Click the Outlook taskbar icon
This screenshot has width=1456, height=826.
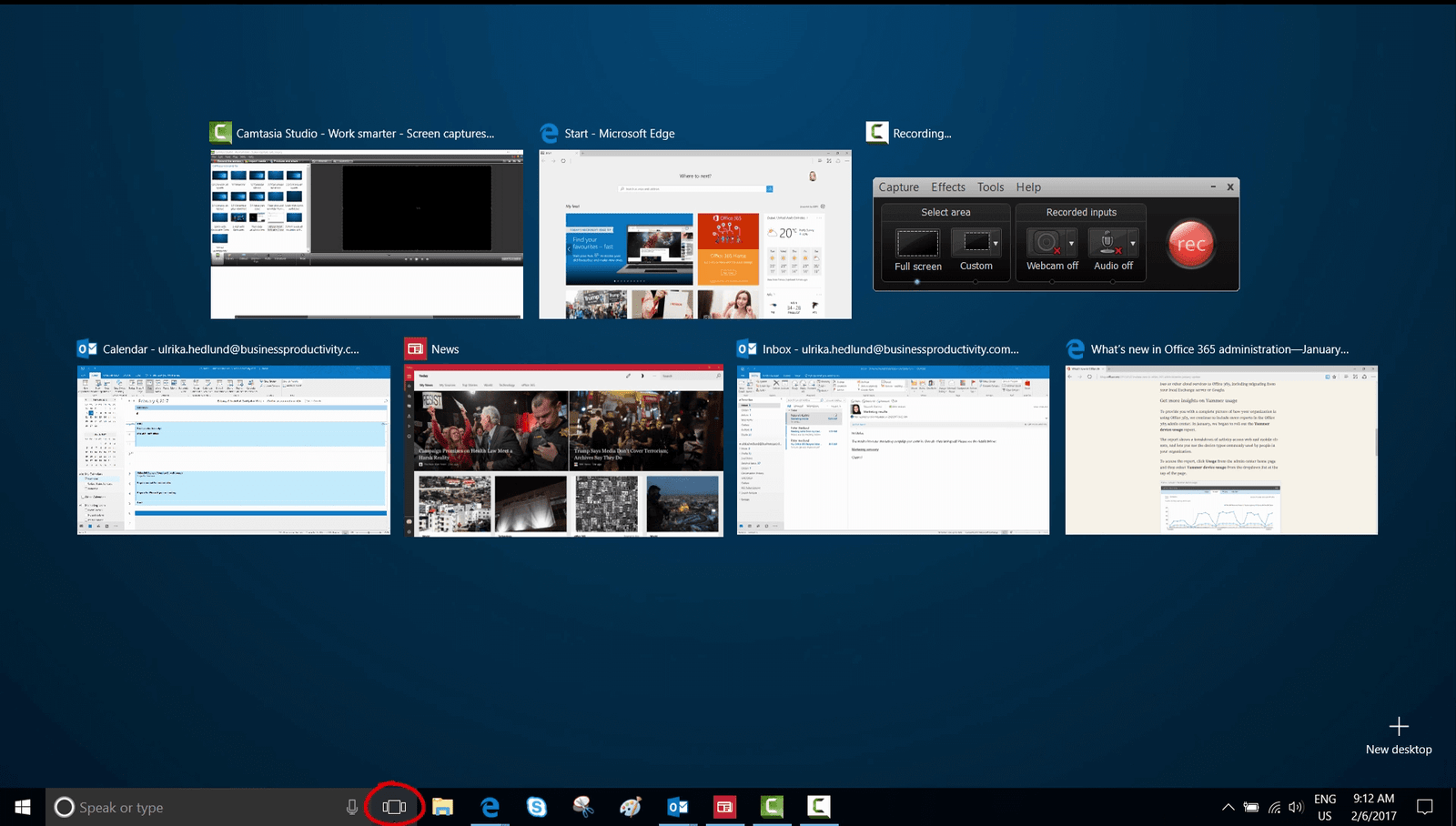[x=678, y=807]
